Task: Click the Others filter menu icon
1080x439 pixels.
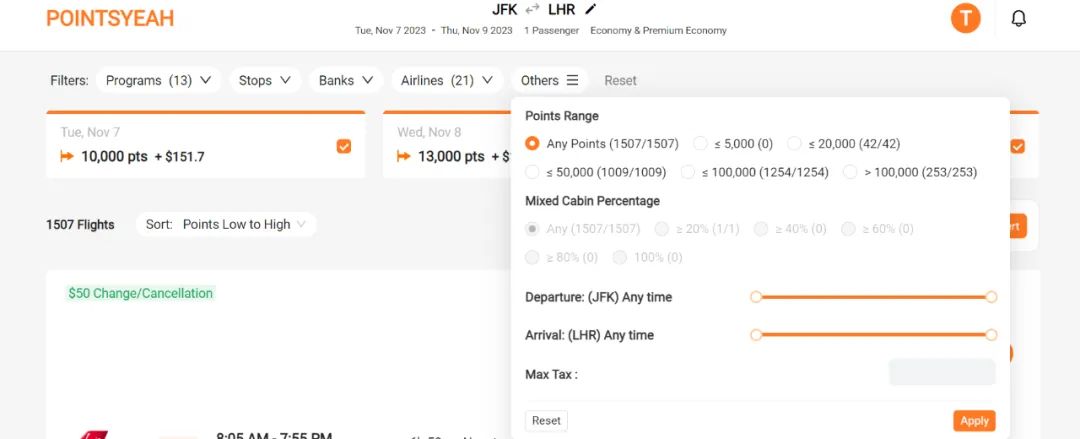Action: point(572,80)
